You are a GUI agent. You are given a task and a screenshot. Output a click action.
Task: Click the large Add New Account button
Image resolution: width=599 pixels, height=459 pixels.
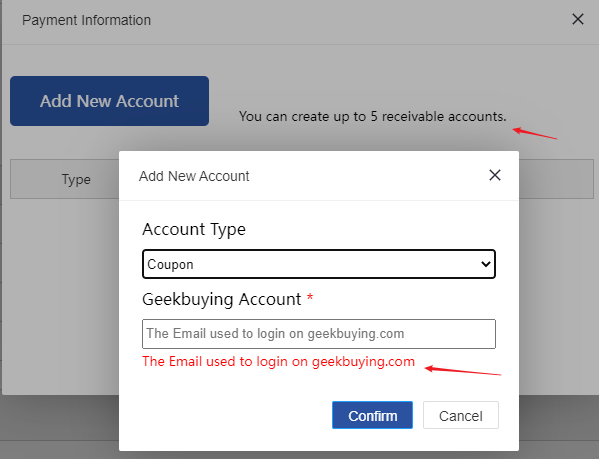click(109, 101)
